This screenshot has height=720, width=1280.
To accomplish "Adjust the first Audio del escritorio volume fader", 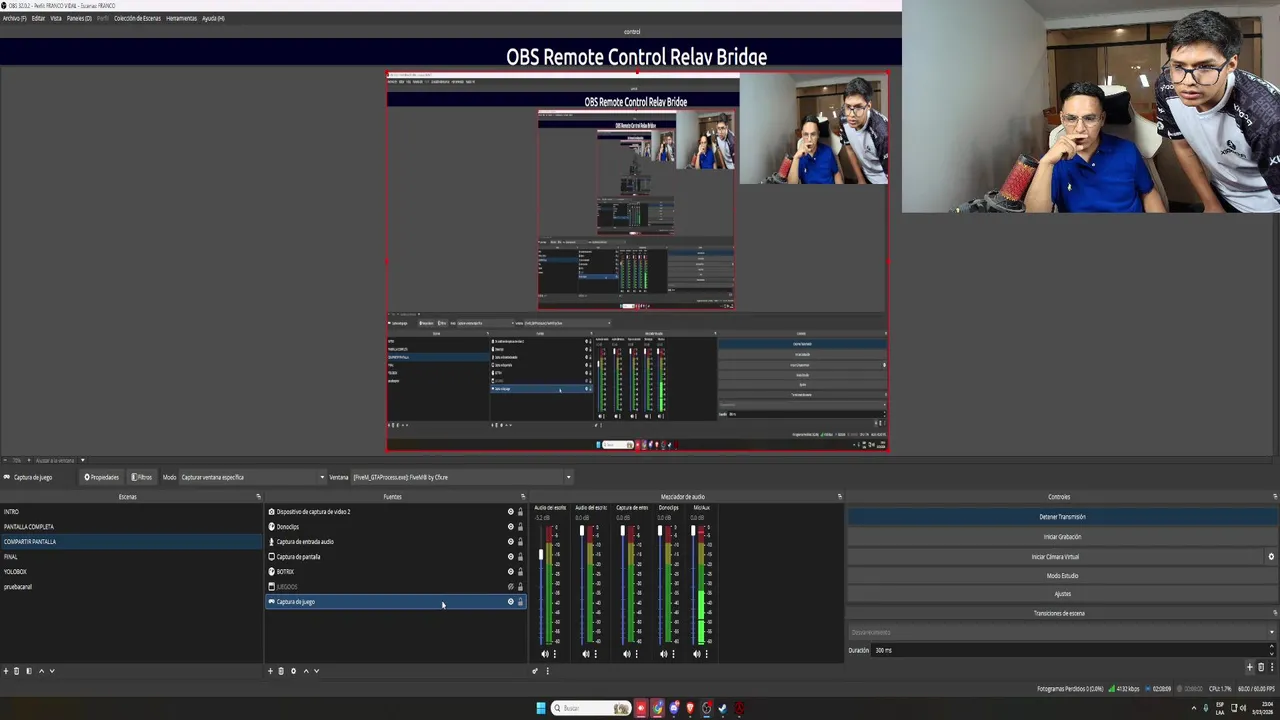I will click(x=541, y=553).
